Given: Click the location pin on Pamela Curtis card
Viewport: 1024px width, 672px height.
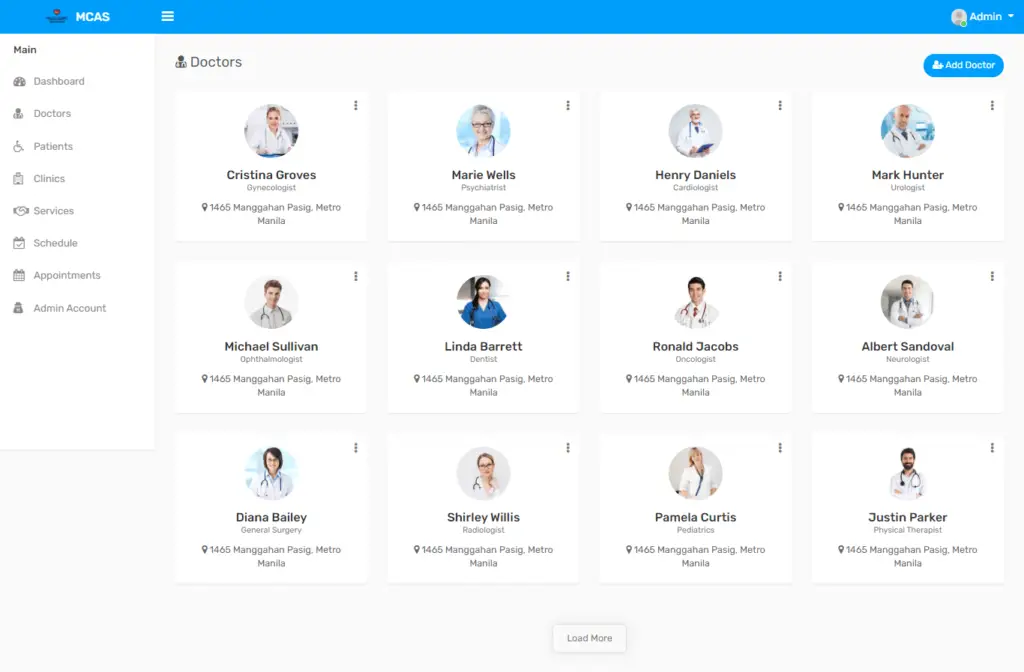Looking at the screenshot, I should pos(627,549).
